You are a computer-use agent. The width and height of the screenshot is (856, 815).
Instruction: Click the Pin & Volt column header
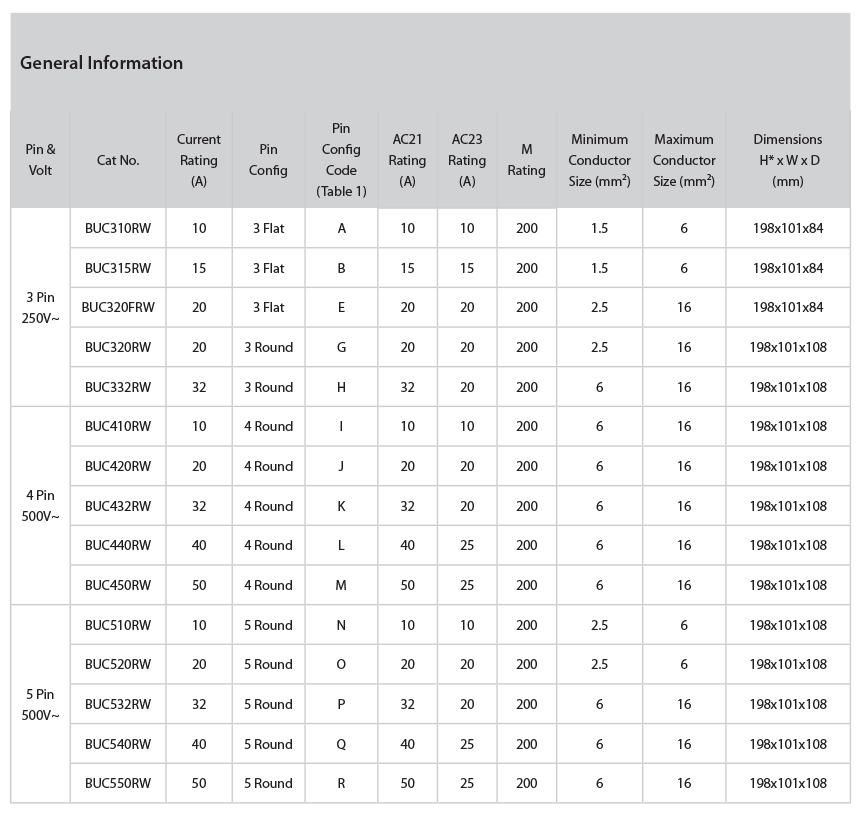[x=40, y=160]
